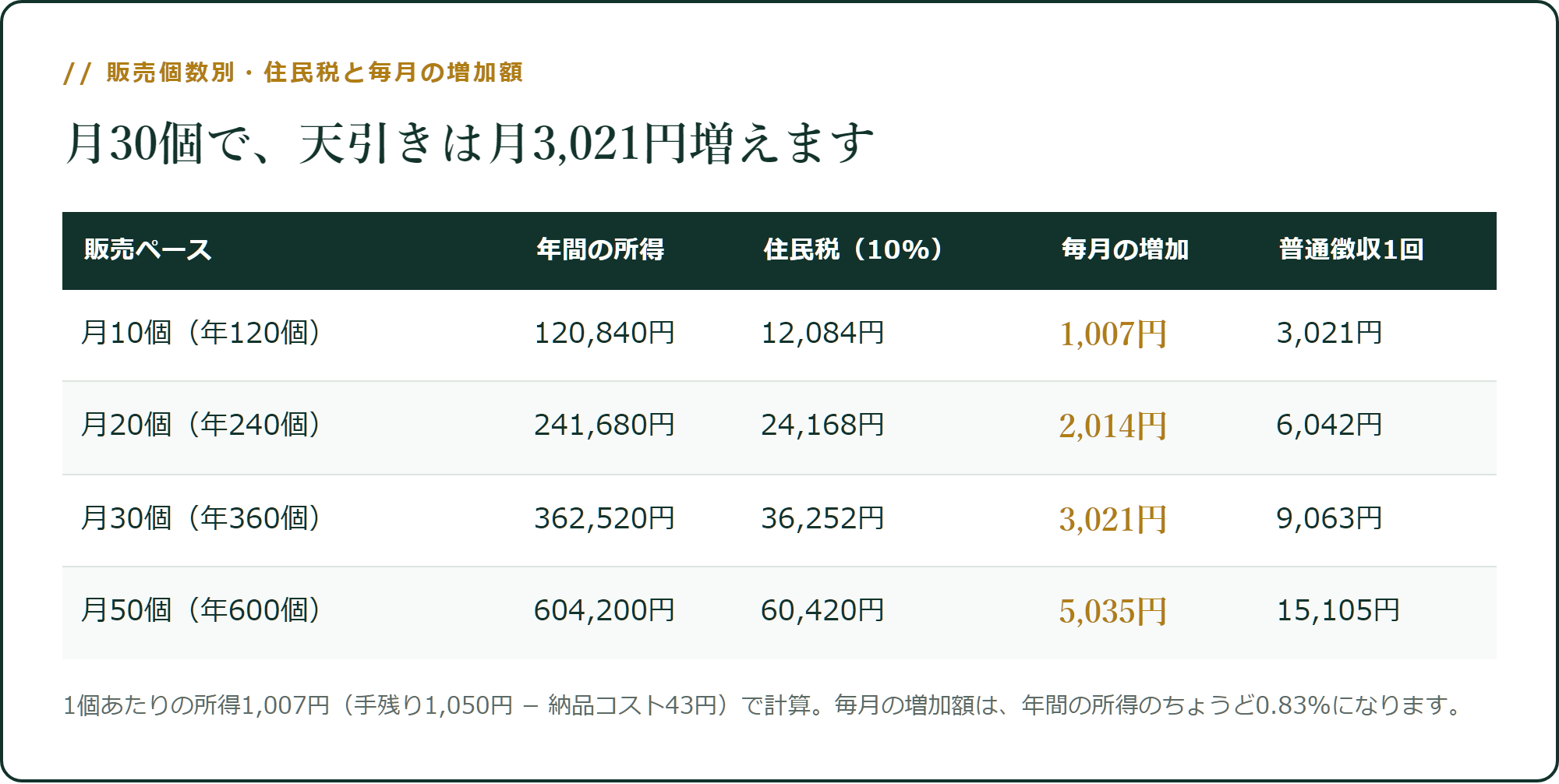Click the 120,840円 annual income cell
Screen dimensions: 1559x784
(x=604, y=333)
